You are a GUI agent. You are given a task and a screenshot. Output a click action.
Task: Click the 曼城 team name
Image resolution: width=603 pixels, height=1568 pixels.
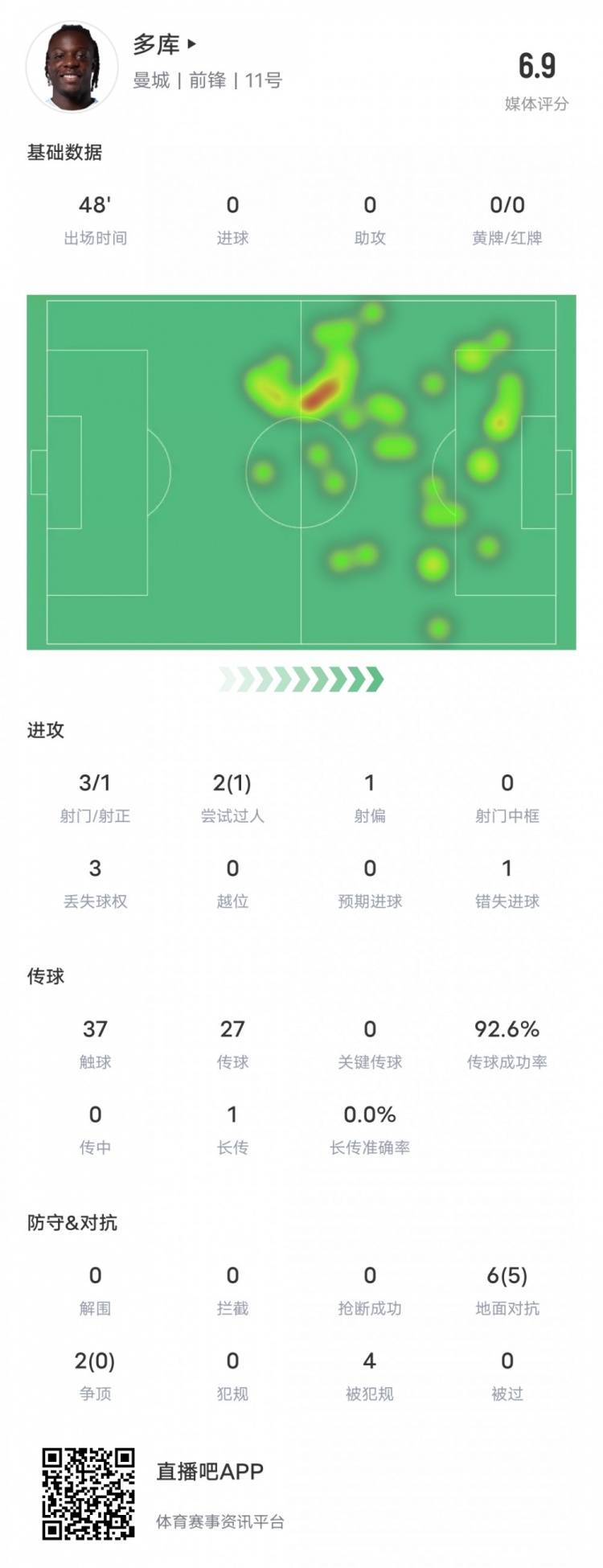[x=151, y=80]
